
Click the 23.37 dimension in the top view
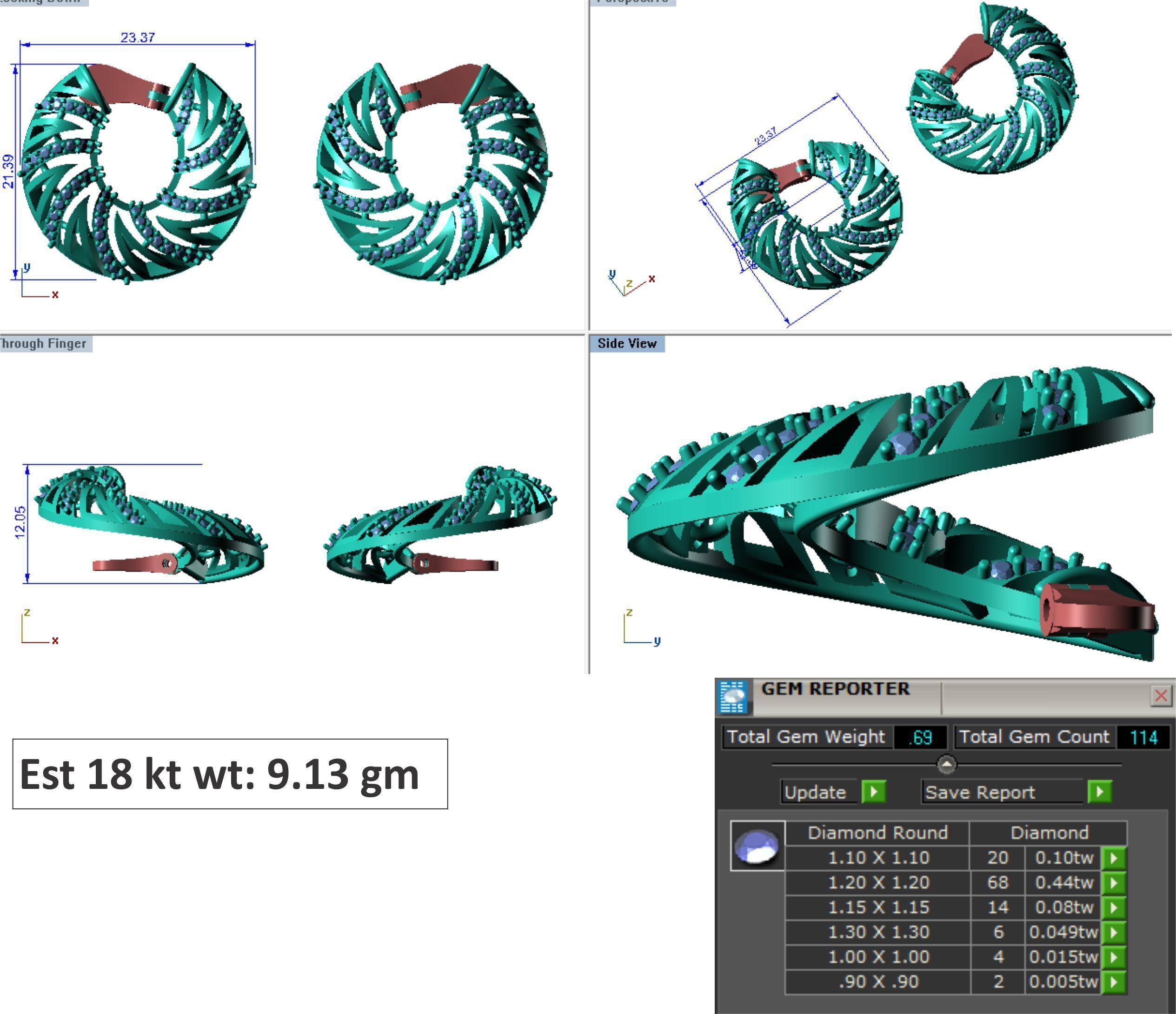138,38
